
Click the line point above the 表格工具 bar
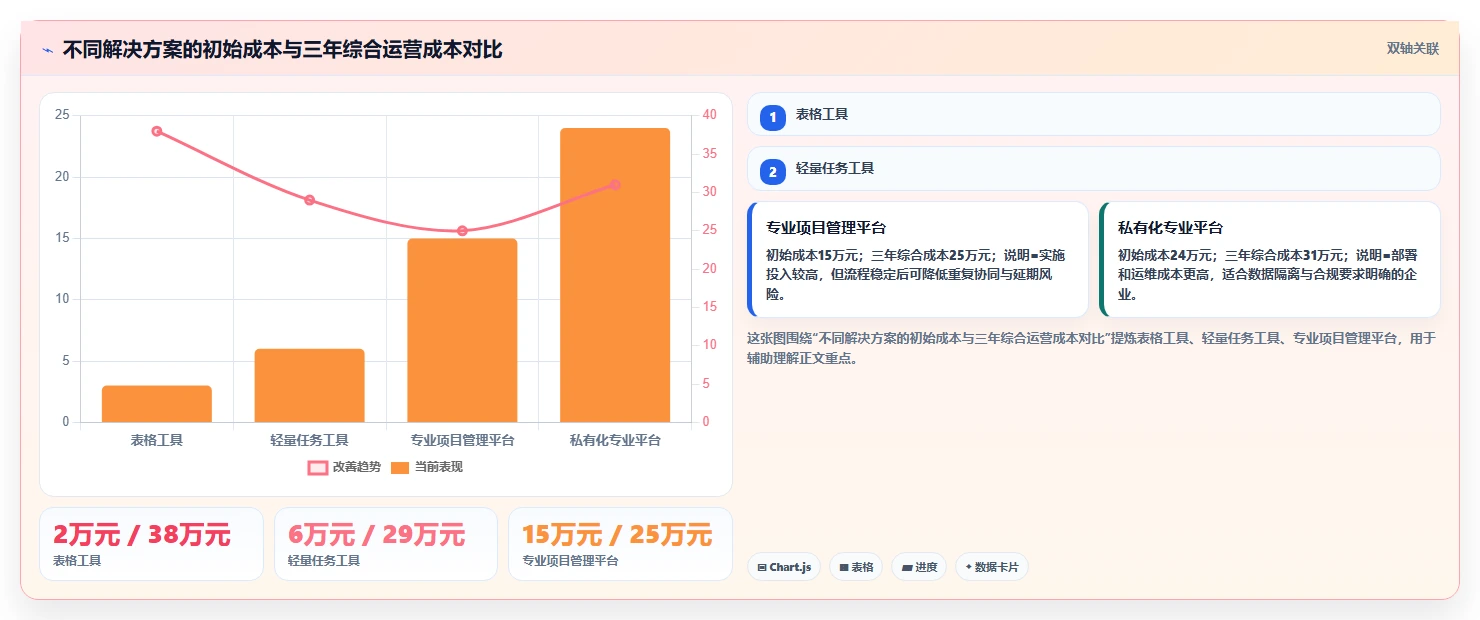(x=157, y=131)
